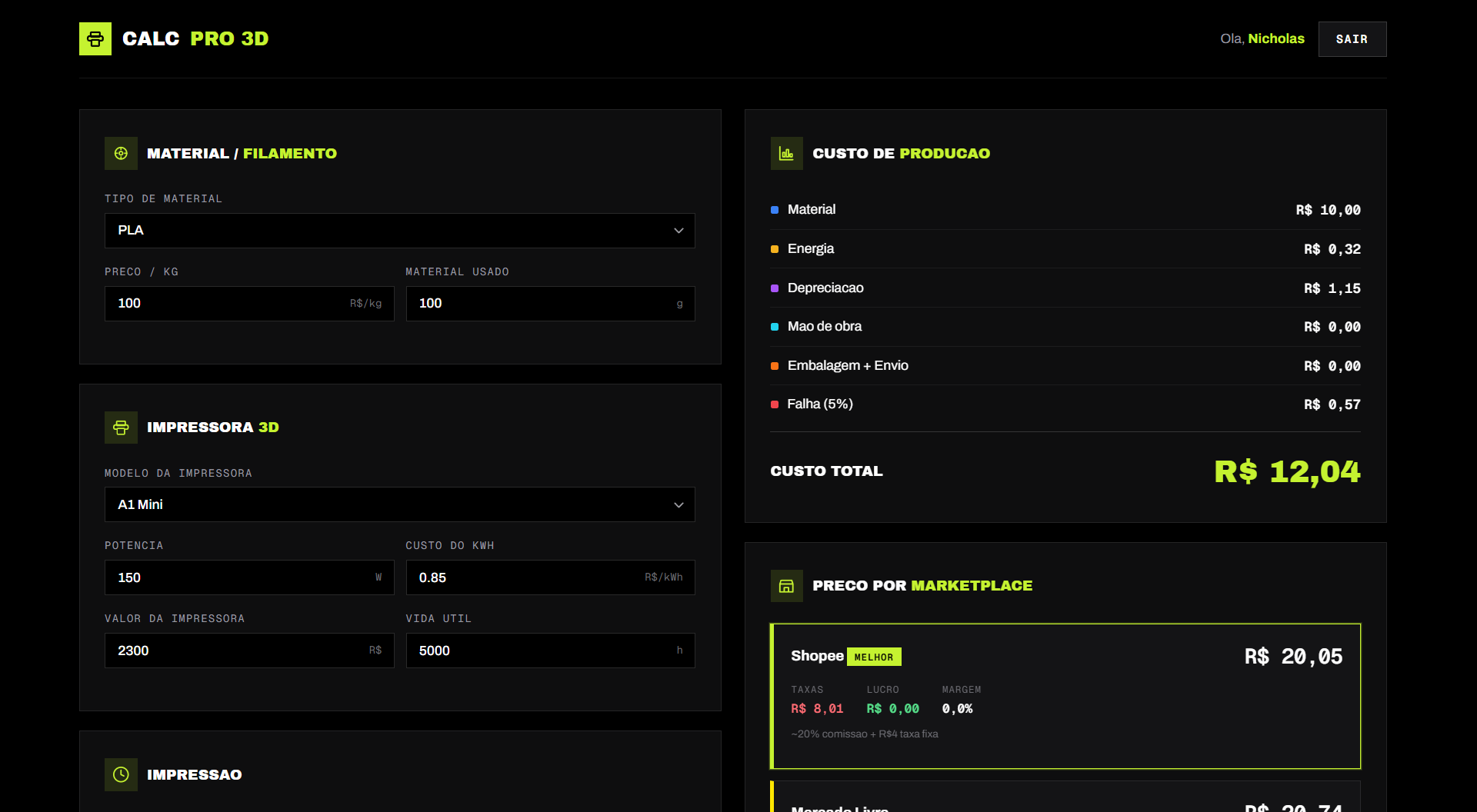Screen dimensions: 1477x812
Task: Click the Custo Total value R$ 12,04
Action: pyautogui.click(x=1287, y=471)
